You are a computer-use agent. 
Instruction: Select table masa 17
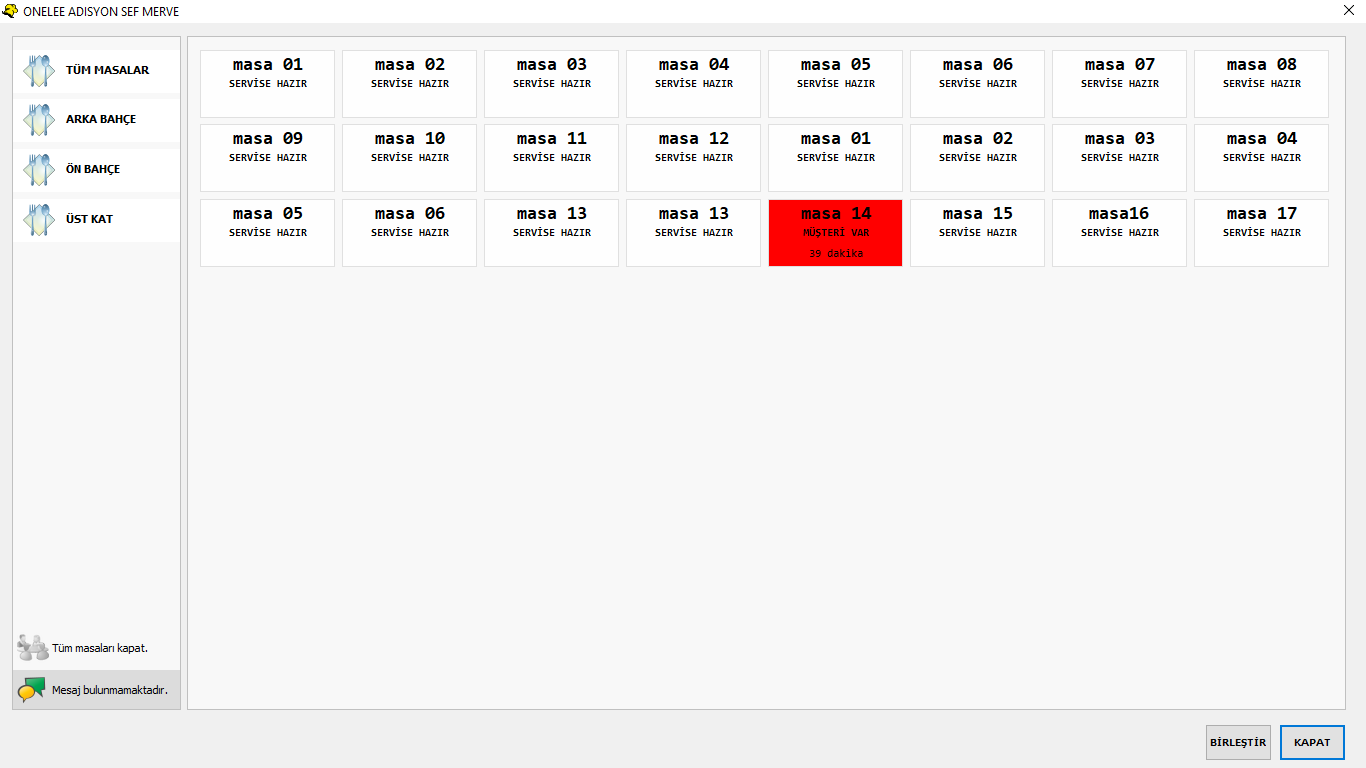click(1261, 233)
